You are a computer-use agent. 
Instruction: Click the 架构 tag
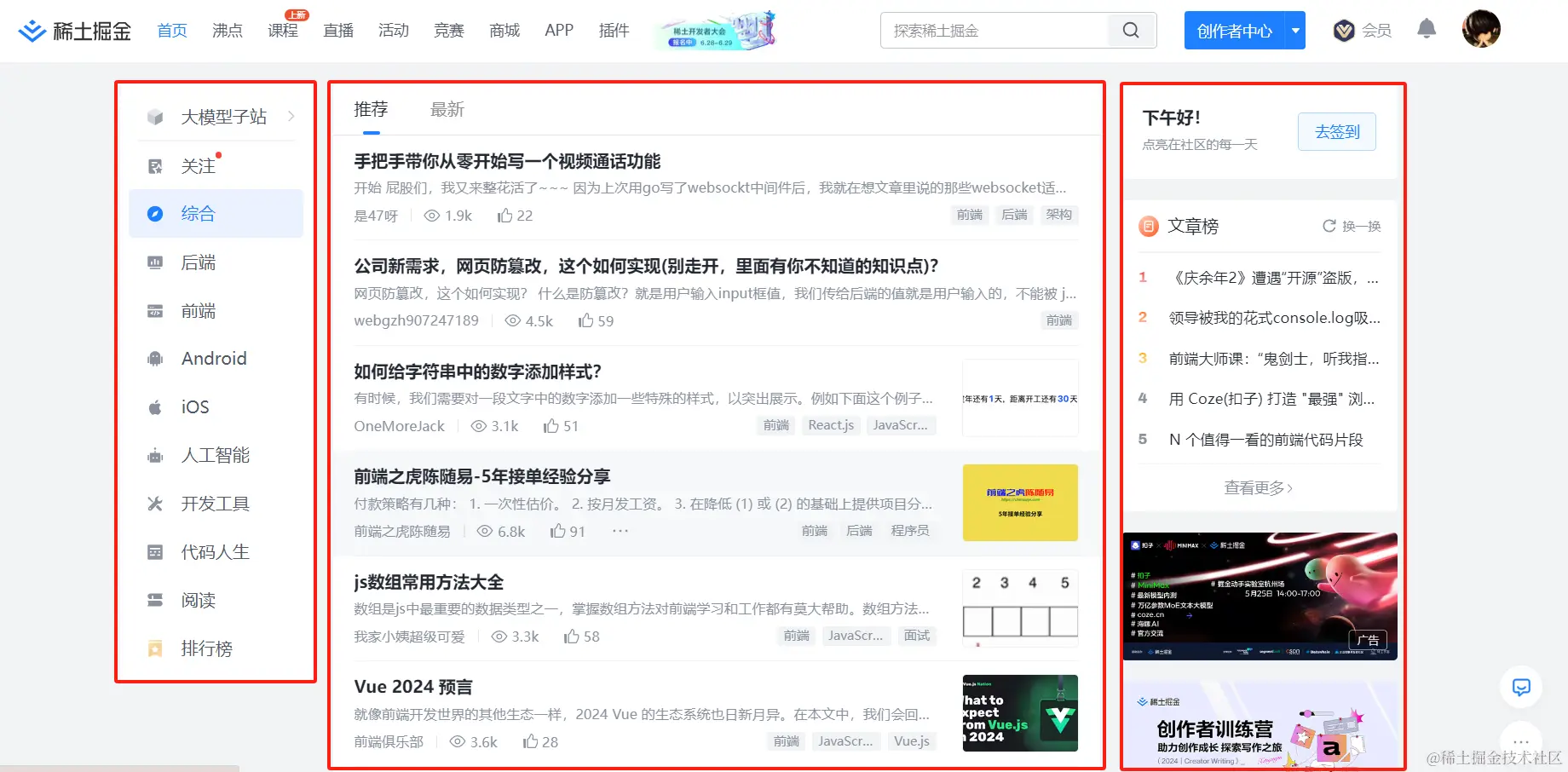pyautogui.click(x=1059, y=215)
